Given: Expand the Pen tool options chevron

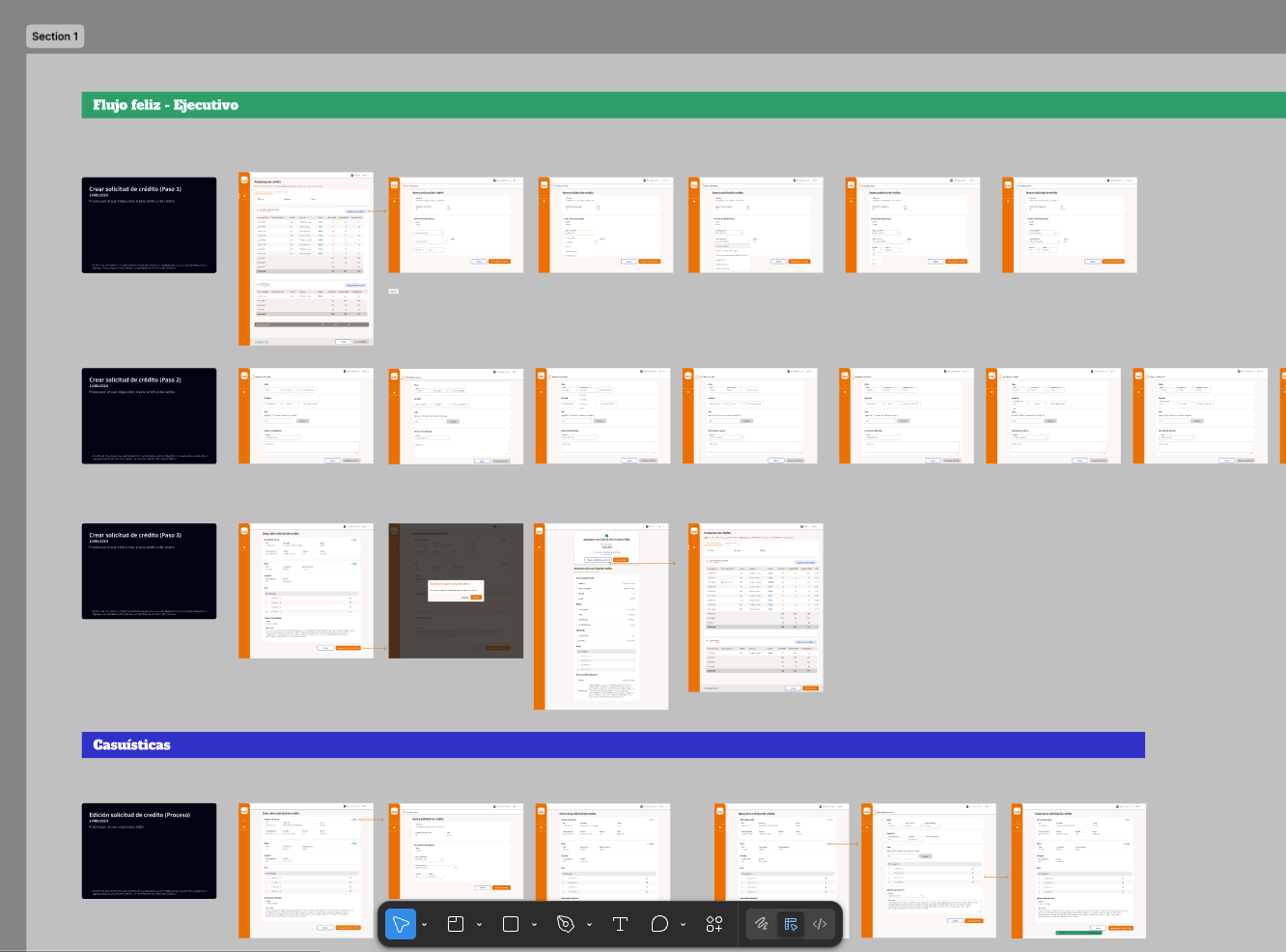Looking at the screenshot, I should [590, 925].
